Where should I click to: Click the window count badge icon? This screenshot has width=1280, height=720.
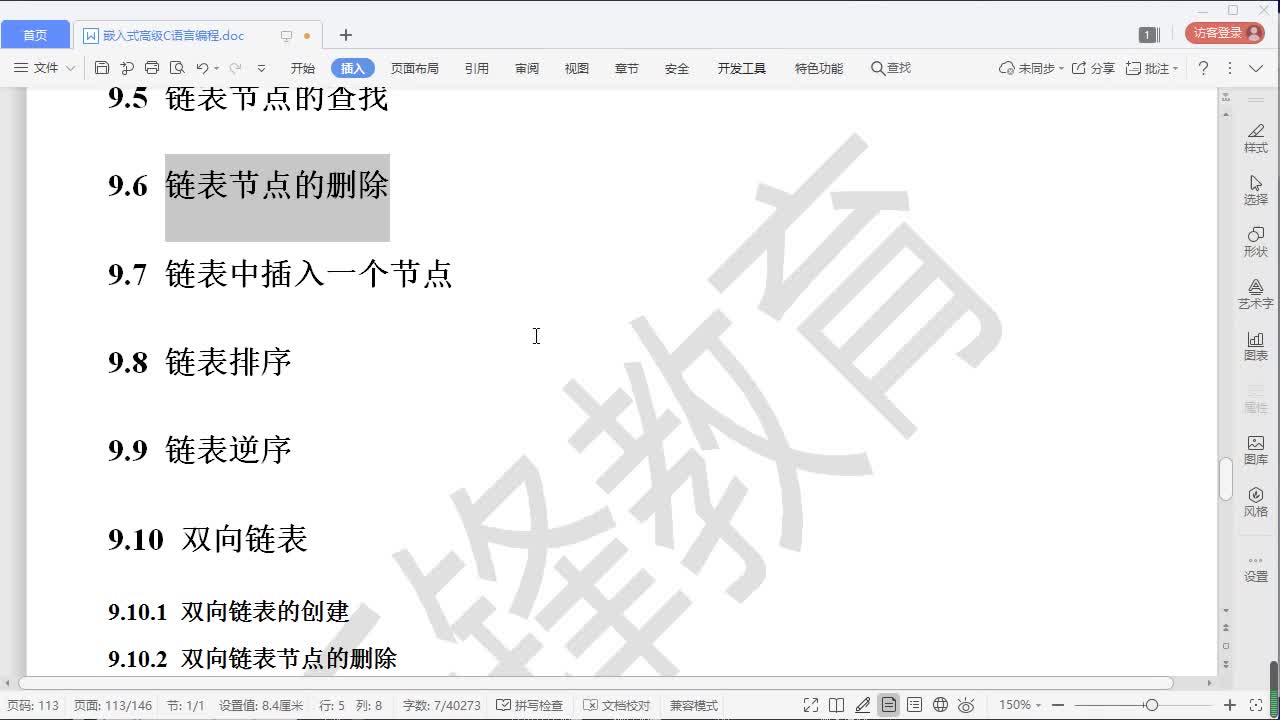click(1148, 35)
